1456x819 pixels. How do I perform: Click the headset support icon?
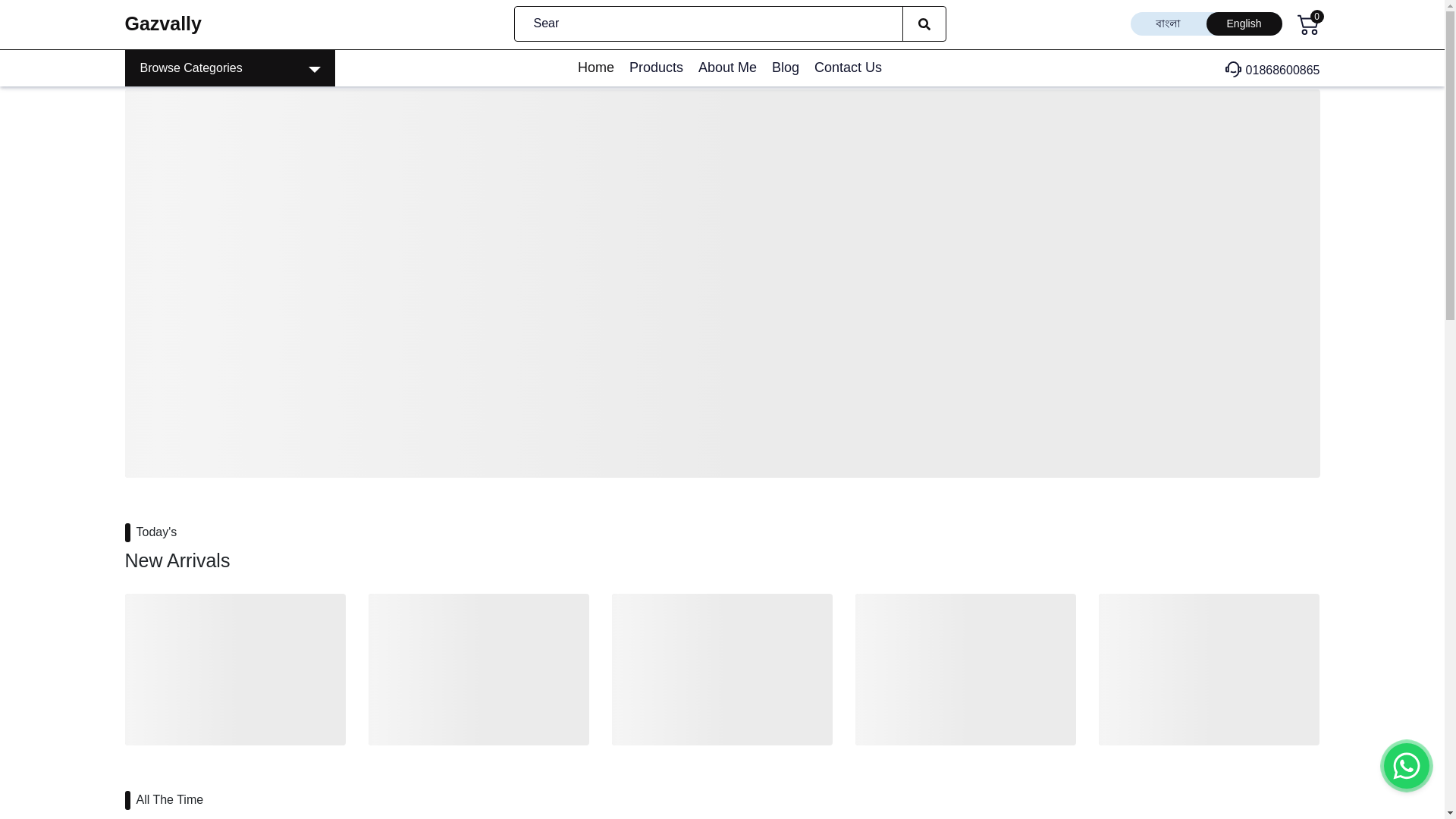pos(1233,70)
